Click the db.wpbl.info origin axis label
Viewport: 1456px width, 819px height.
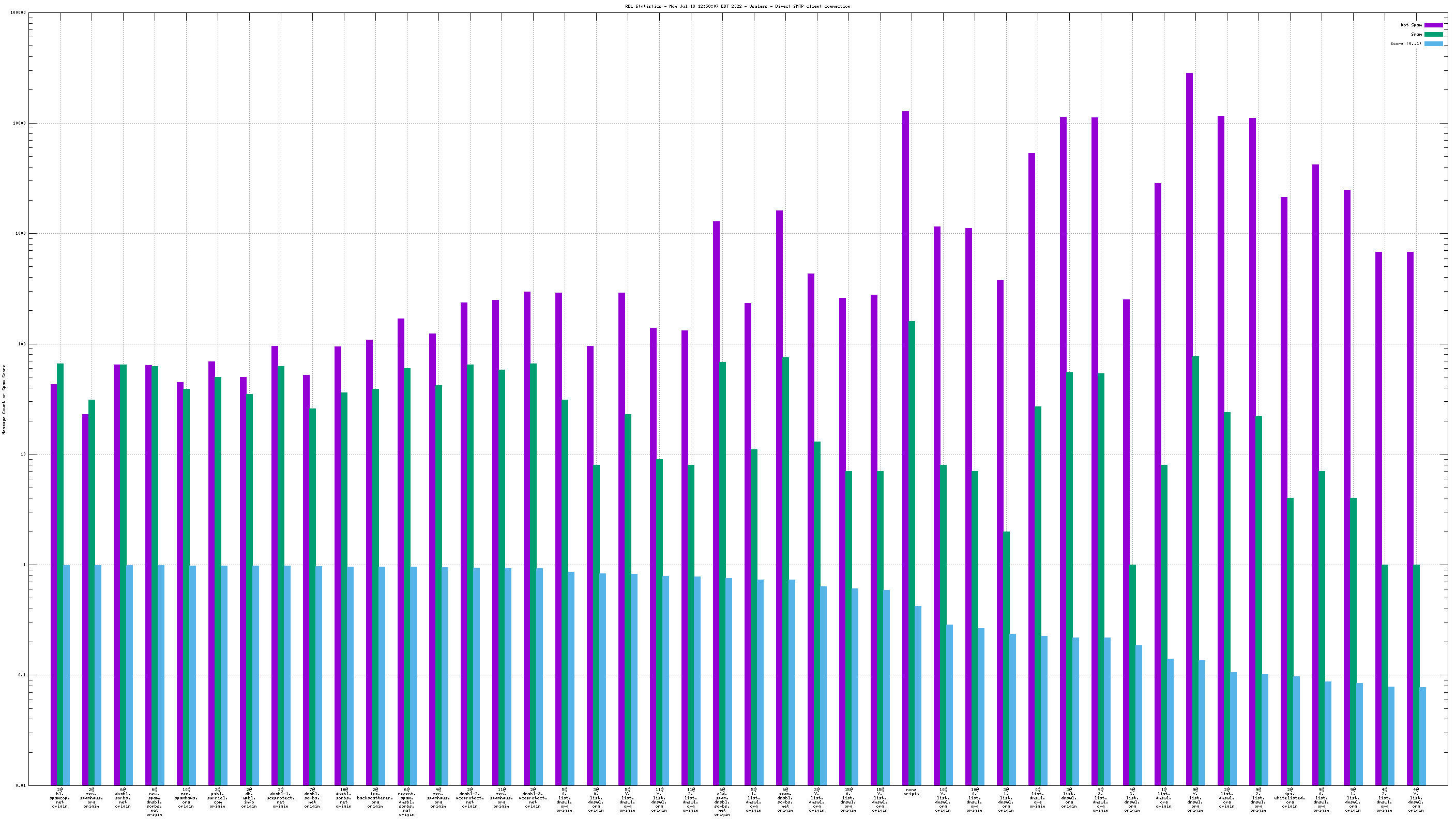249,797
